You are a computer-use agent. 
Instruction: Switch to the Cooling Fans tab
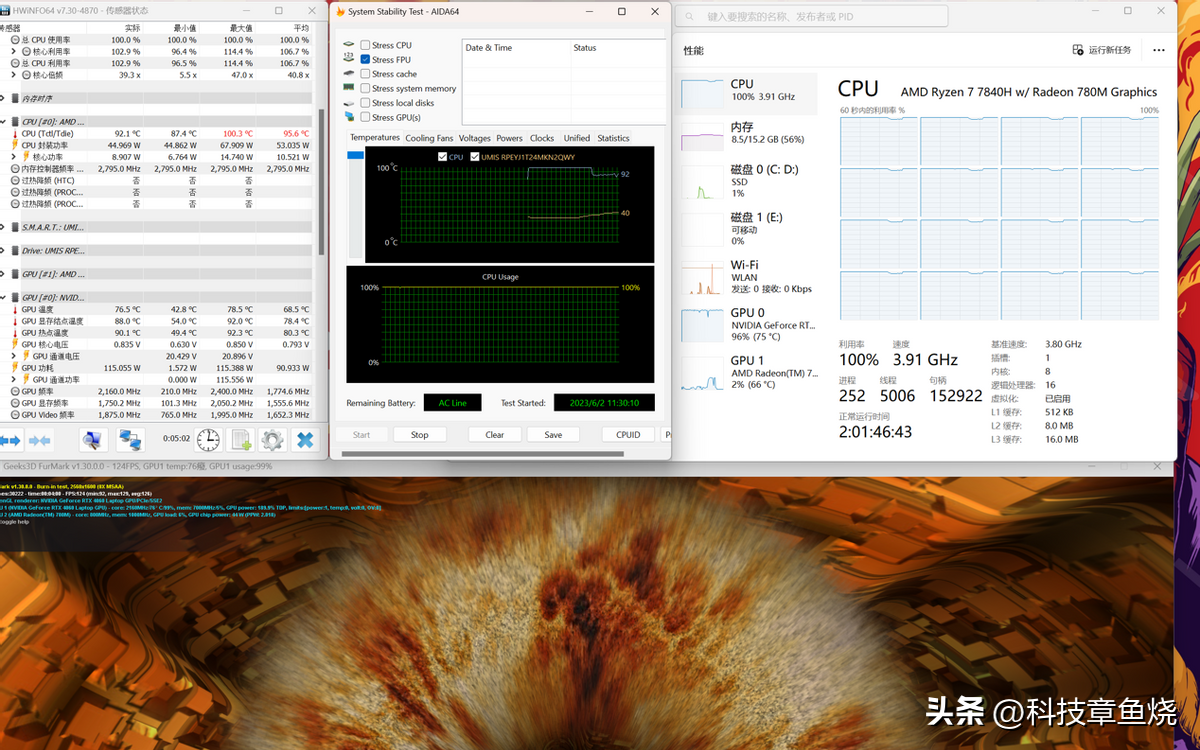point(428,138)
